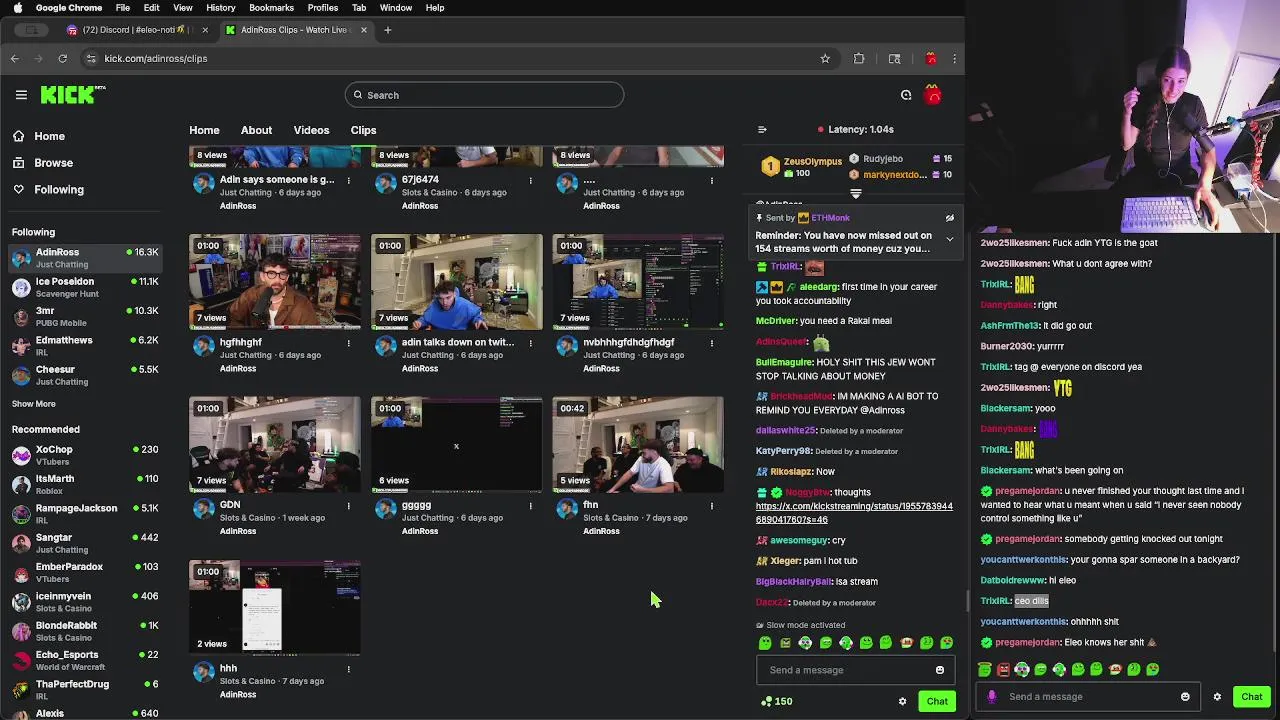Screen dimensions: 1280x720
Task: Play the 'hhh' clip thumbnail
Action: click(275, 608)
